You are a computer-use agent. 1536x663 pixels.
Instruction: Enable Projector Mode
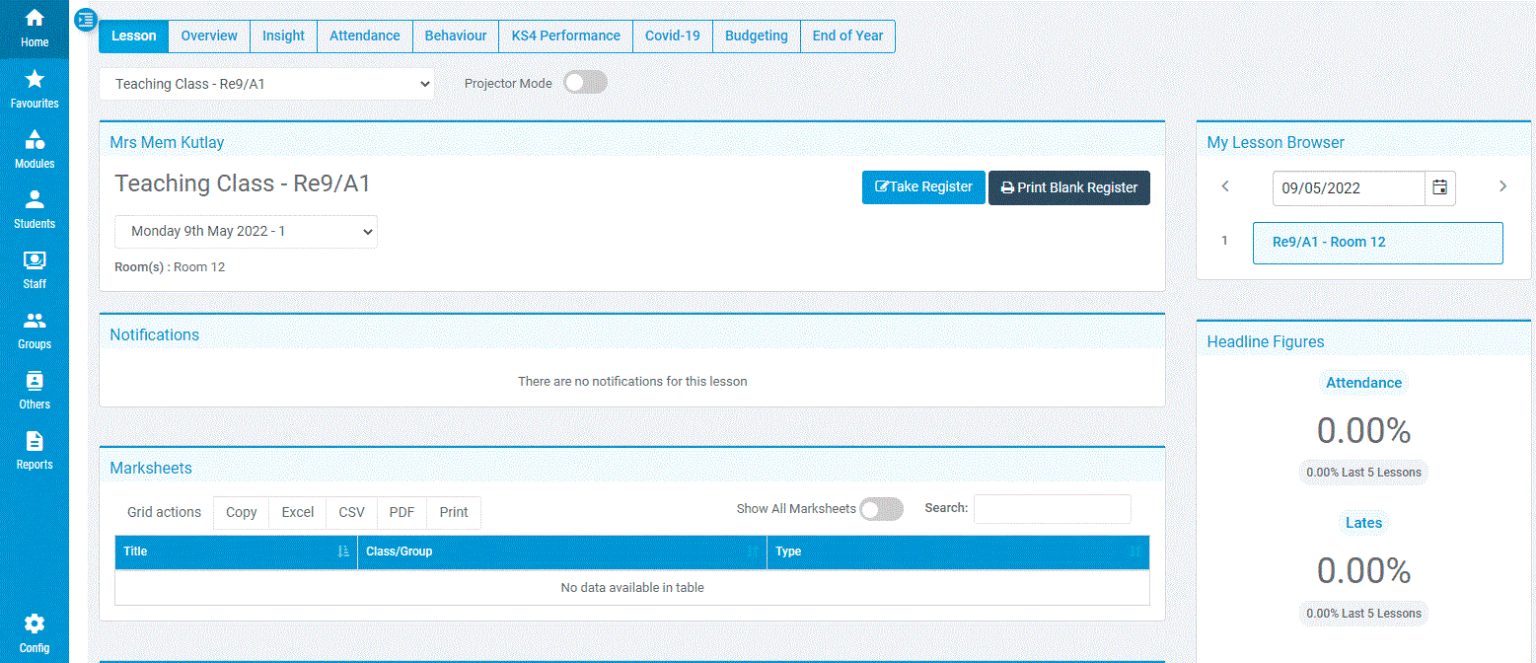click(x=585, y=82)
